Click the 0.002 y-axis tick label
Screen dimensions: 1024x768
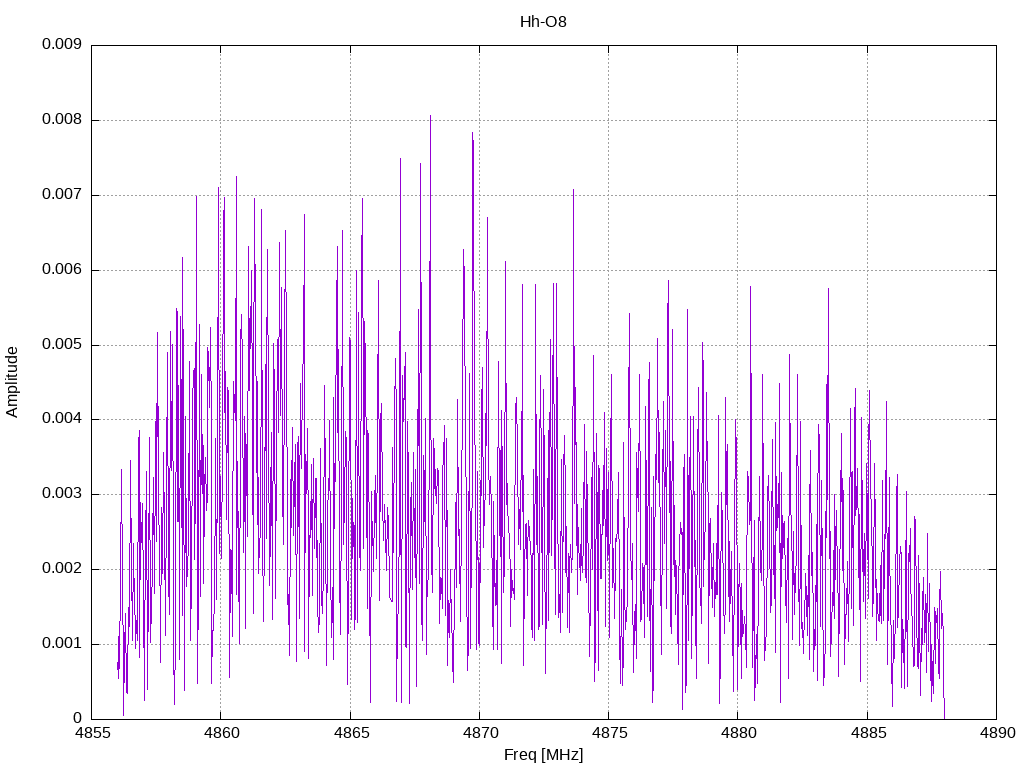point(62,569)
